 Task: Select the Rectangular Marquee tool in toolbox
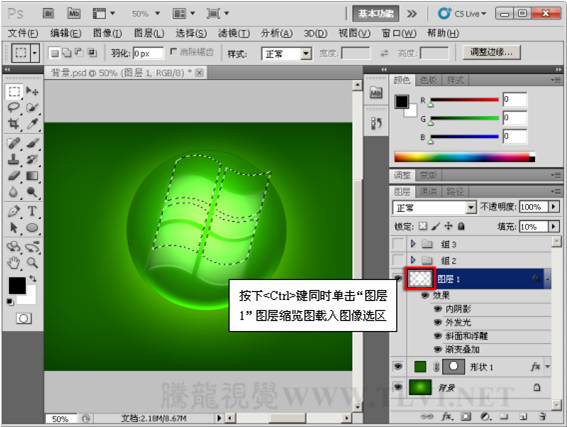pos(14,91)
